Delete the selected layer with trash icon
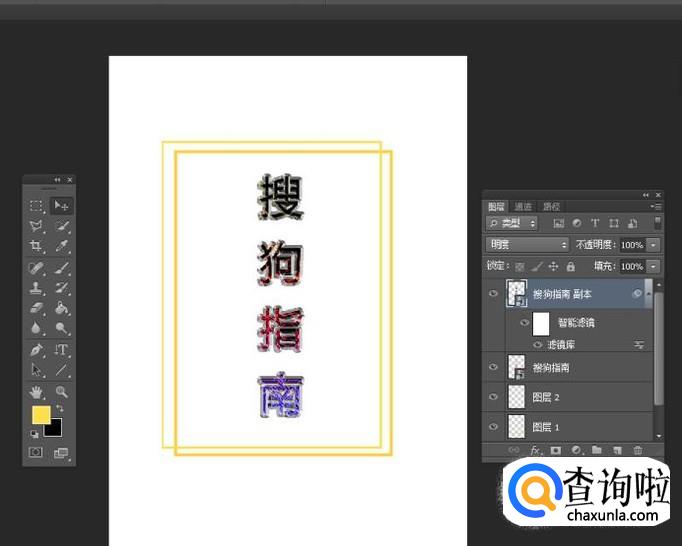 point(638,450)
